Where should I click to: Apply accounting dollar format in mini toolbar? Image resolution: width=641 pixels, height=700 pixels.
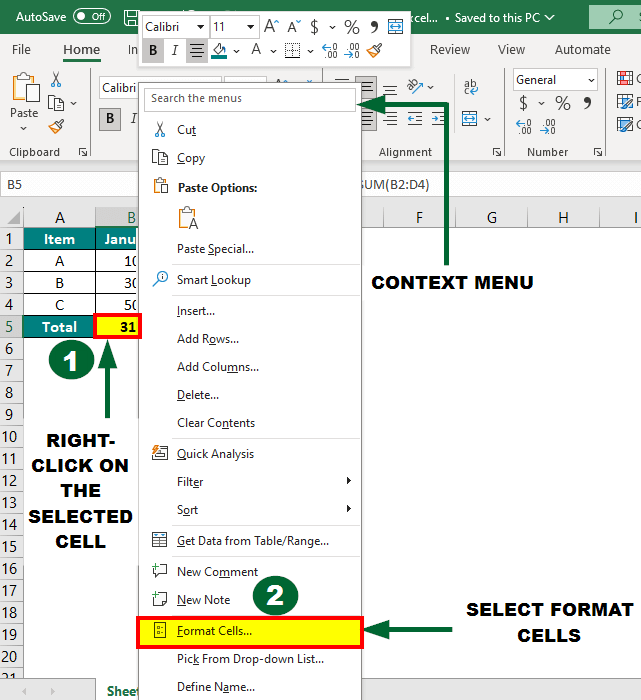point(314,27)
